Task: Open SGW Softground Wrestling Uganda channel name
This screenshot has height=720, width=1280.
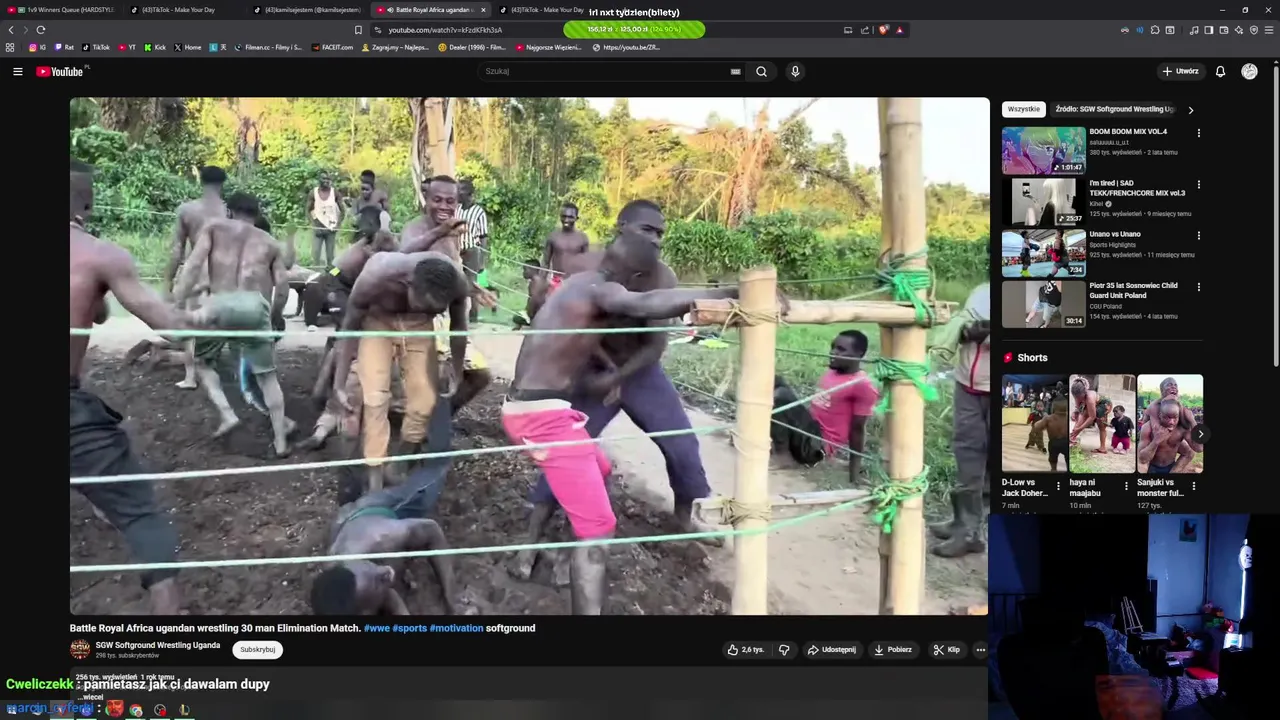Action: (158, 645)
